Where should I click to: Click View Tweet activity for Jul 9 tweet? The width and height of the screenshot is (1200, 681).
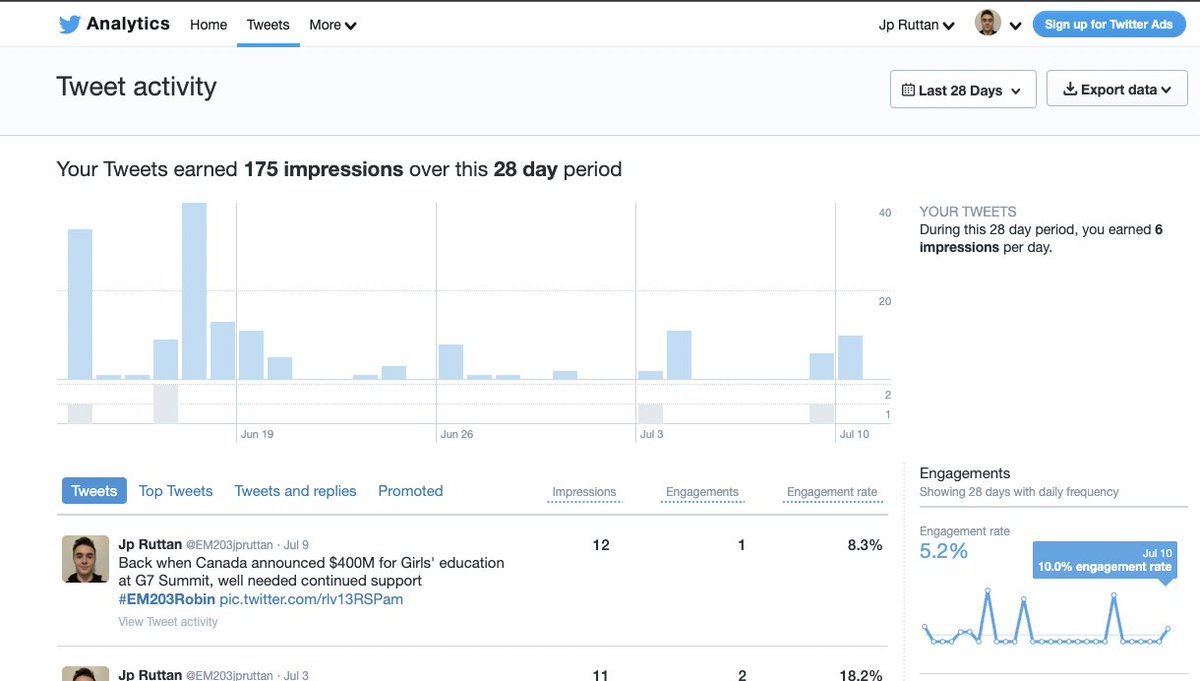point(168,622)
